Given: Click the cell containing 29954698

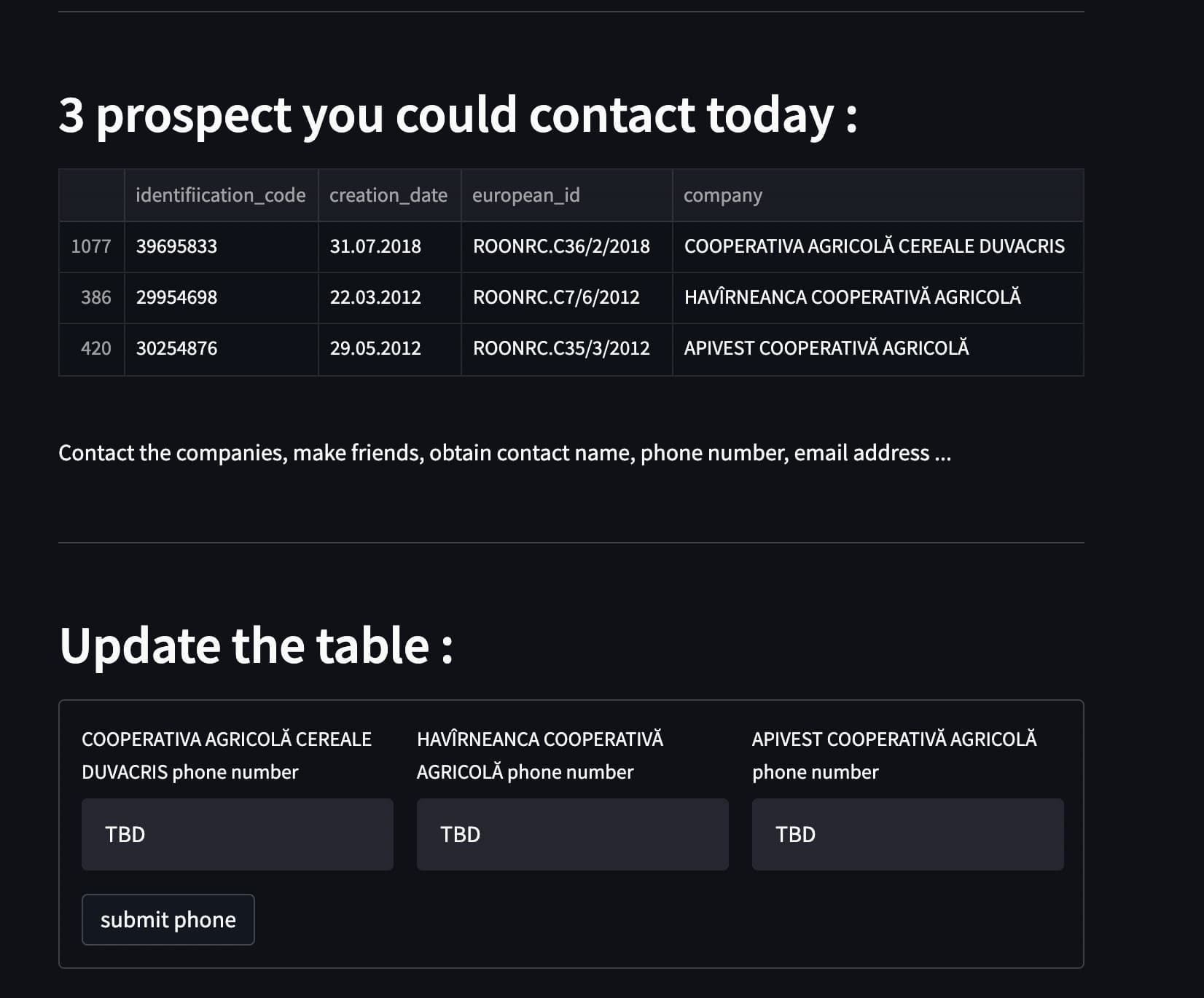Looking at the screenshot, I should point(177,297).
